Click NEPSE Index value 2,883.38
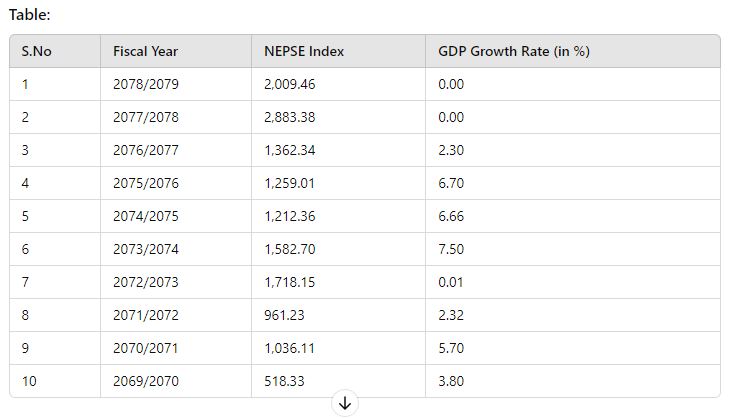 pos(290,117)
